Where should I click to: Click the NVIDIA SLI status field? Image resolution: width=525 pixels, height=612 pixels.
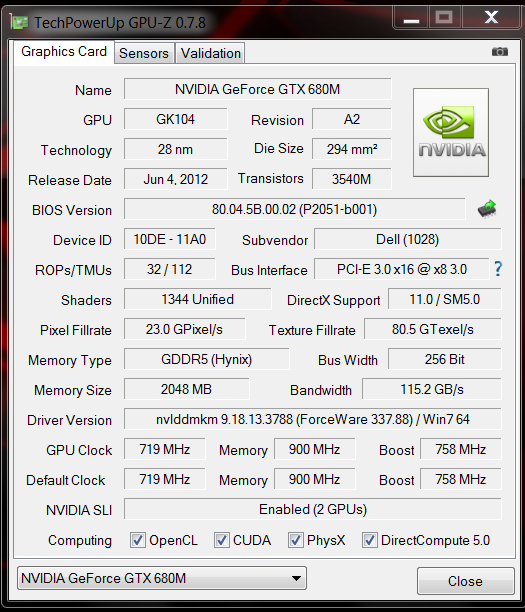(313, 509)
